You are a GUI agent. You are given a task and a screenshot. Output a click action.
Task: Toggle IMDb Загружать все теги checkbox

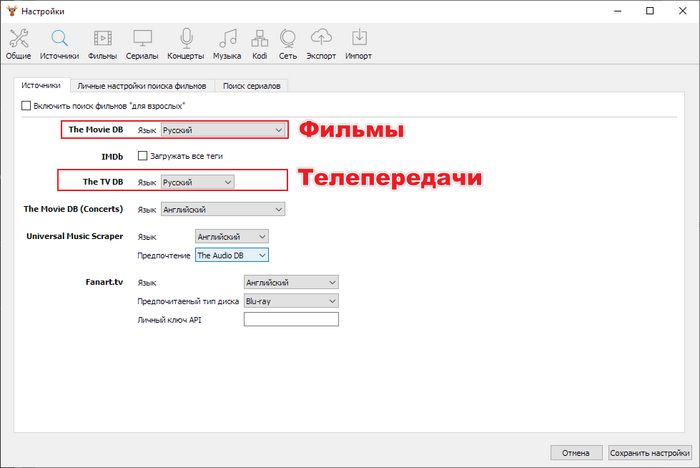pos(143,156)
